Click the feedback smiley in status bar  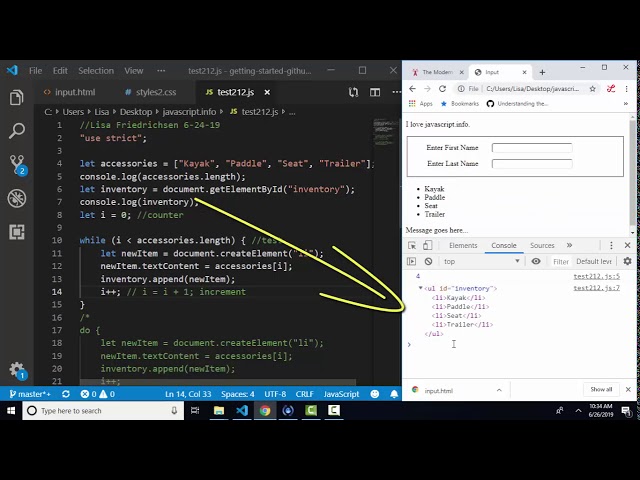tap(375, 394)
